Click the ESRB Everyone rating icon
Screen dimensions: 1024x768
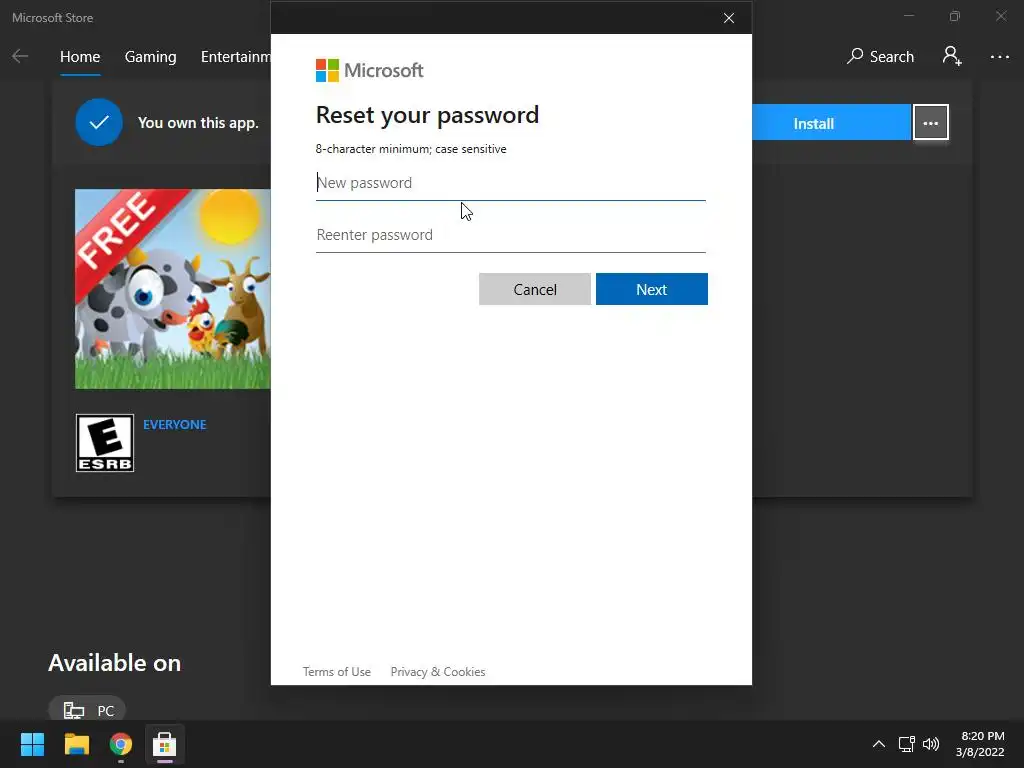tap(104, 443)
